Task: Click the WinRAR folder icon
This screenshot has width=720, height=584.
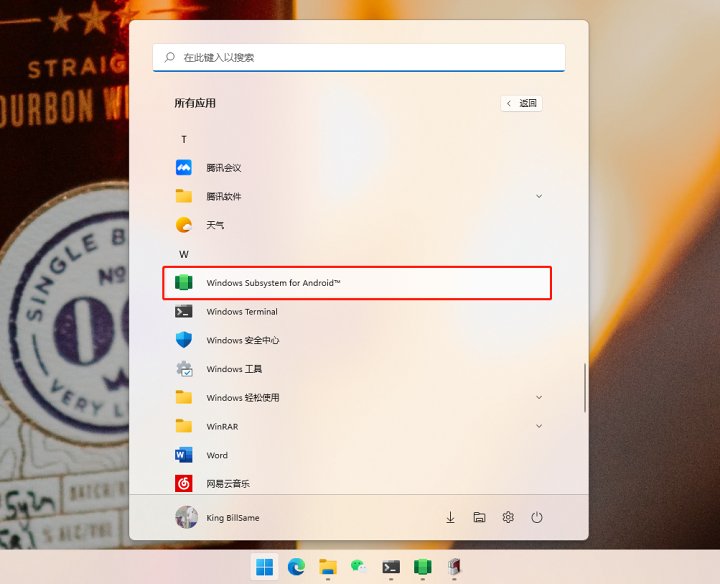Action: pos(184,426)
